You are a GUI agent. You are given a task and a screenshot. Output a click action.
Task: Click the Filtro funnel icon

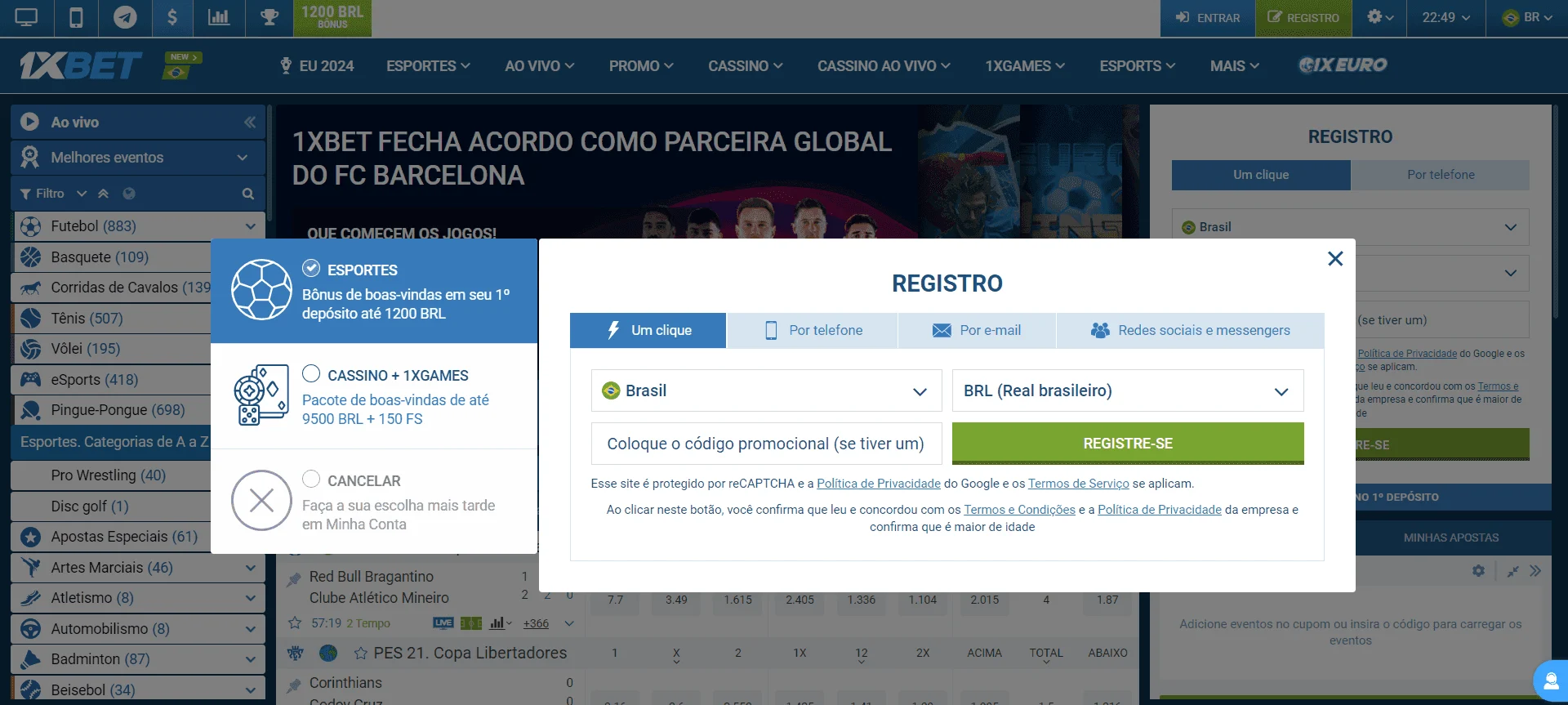coord(25,194)
